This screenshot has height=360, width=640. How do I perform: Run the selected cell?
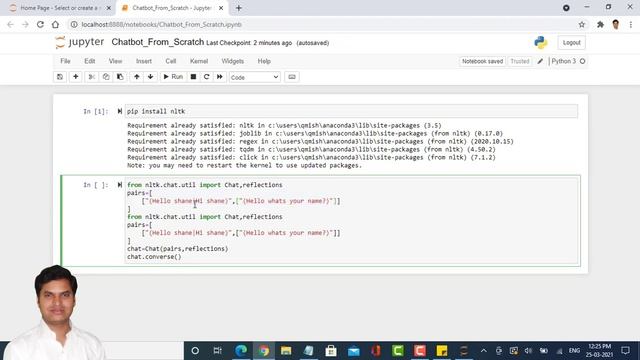click(x=173, y=77)
